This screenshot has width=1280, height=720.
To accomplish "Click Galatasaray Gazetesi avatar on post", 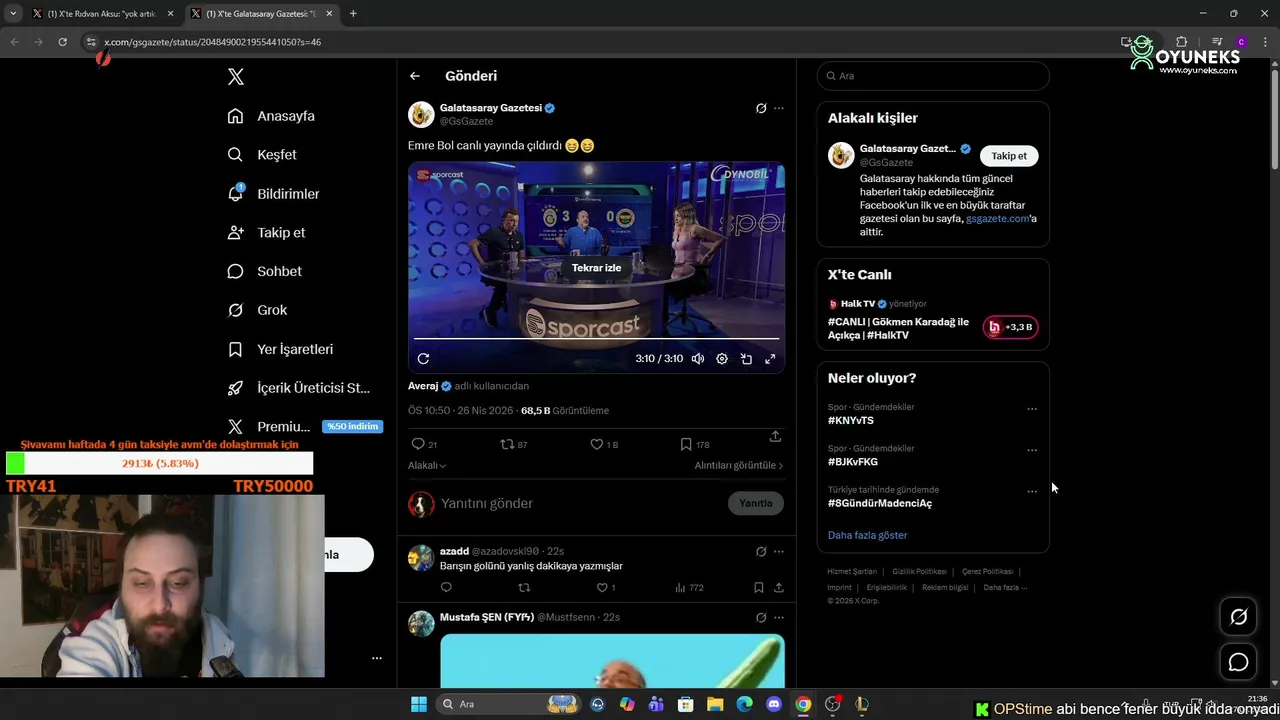I will [x=421, y=114].
